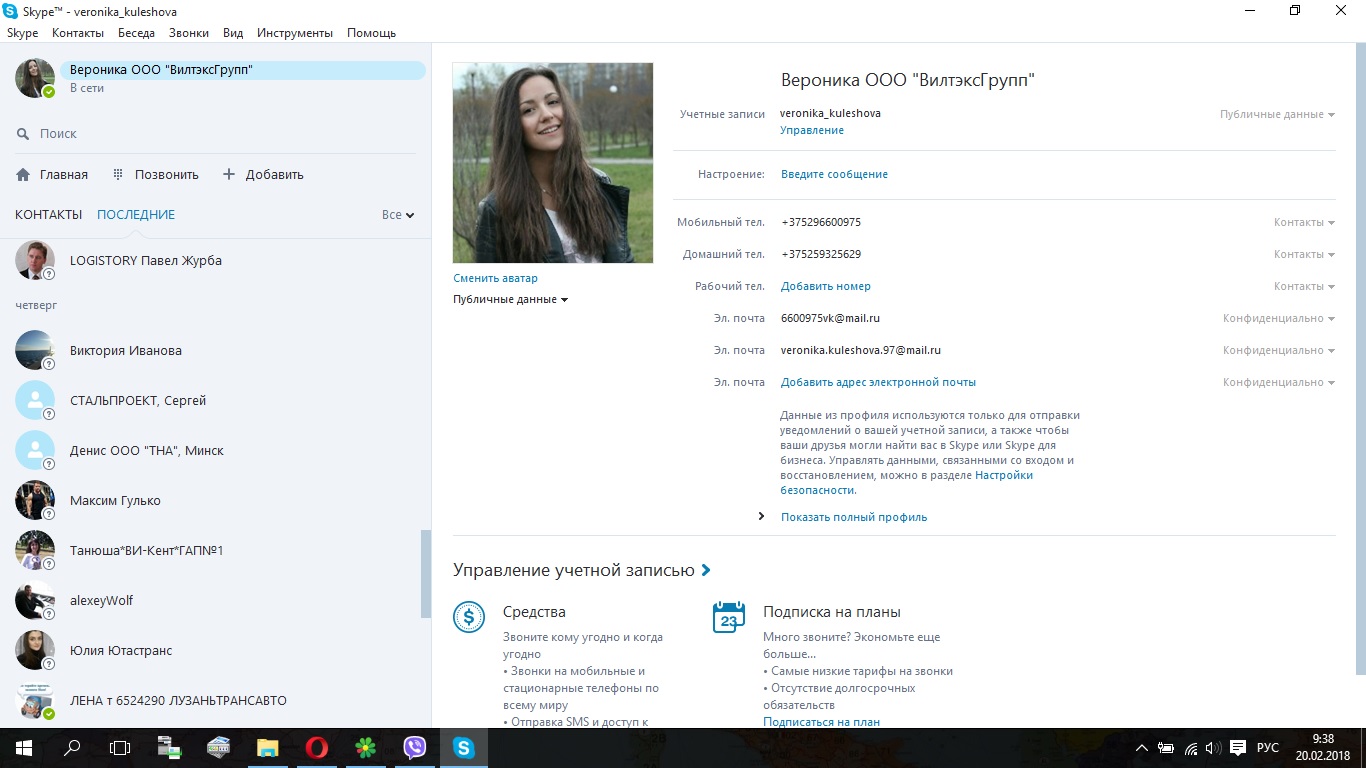The width and height of the screenshot is (1366, 768).
Task: Open the dial pad Позвонить icon
Action: pos(117,174)
